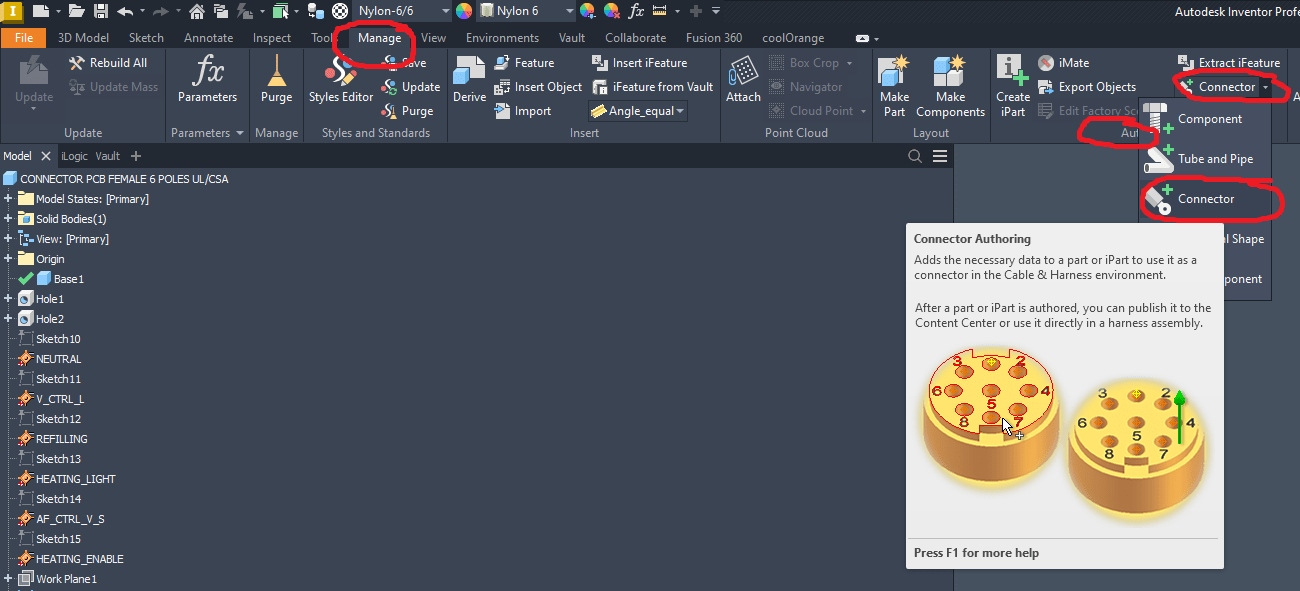Click the Derive tool
Screen dimensions: 1300x591
point(469,80)
